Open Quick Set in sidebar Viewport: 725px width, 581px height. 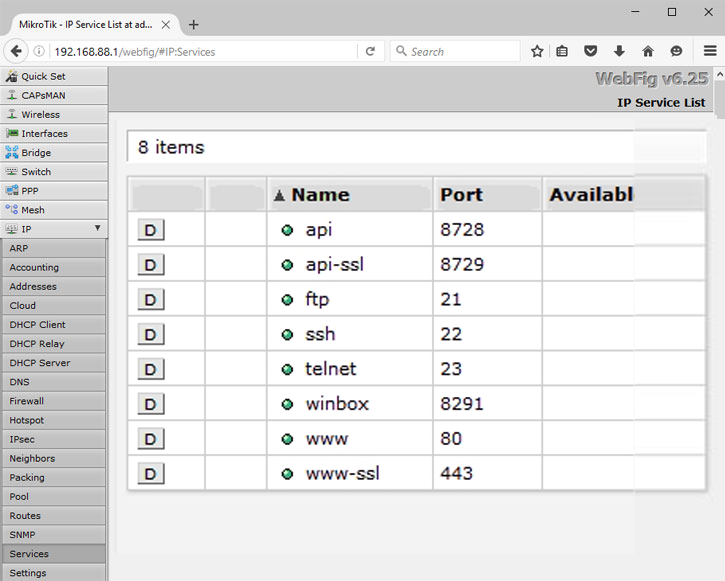tap(54, 76)
